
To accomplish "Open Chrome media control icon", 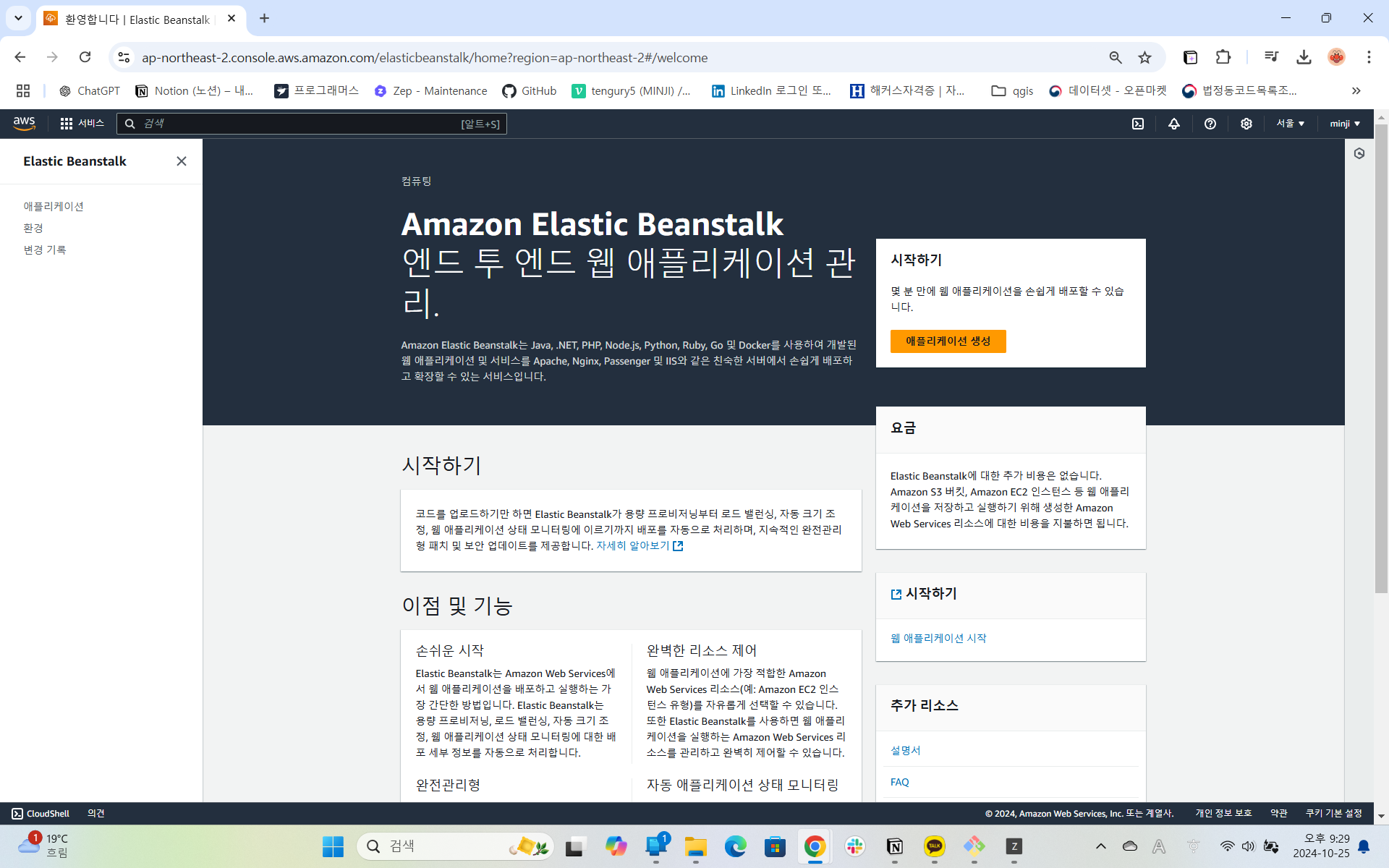I will point(1271,57).
